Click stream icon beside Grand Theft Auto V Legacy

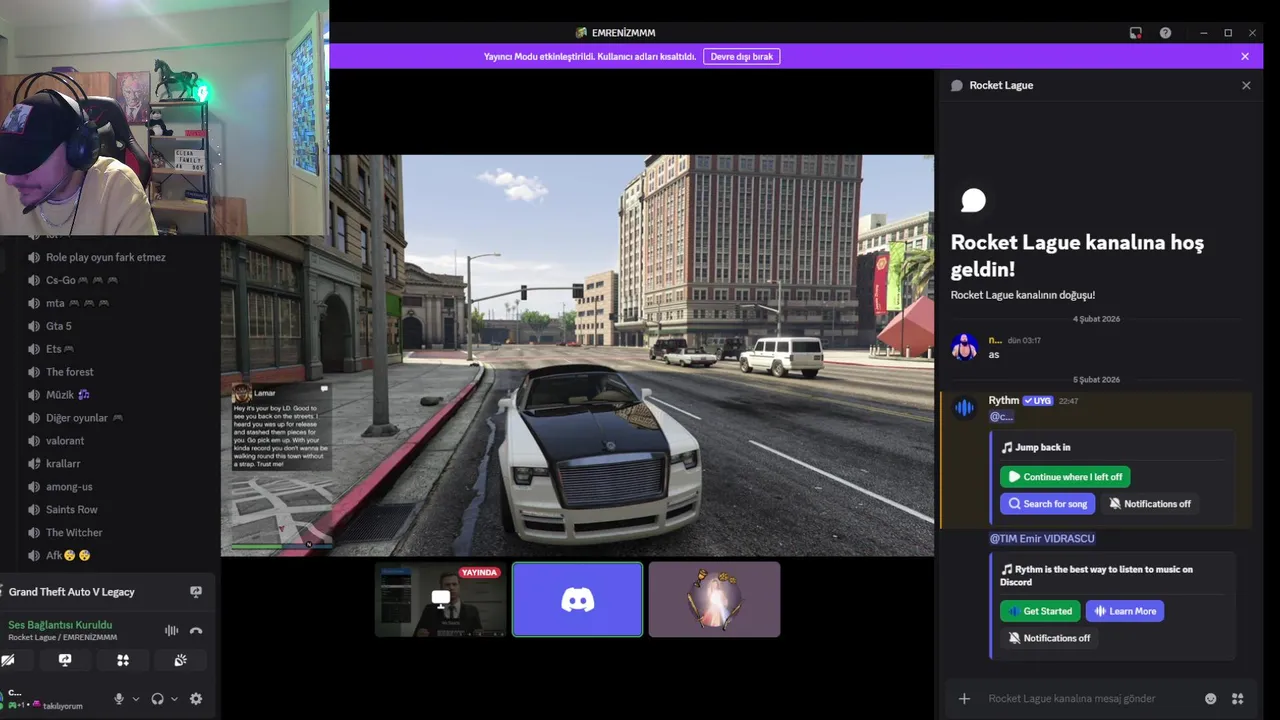point(196,592)
